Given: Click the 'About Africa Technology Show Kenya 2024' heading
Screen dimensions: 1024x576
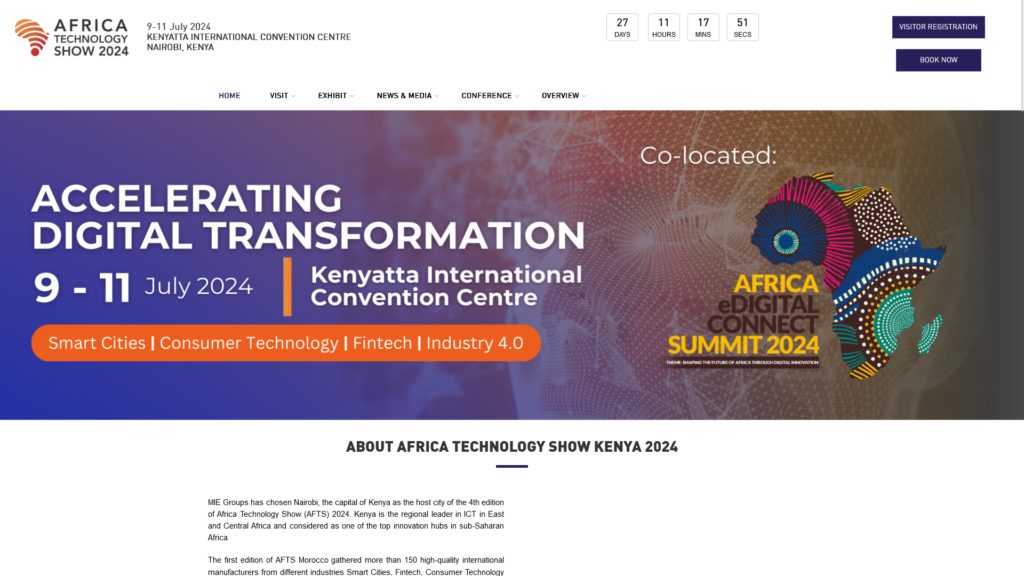Looking at the screenshot, I should coord(512,447).
